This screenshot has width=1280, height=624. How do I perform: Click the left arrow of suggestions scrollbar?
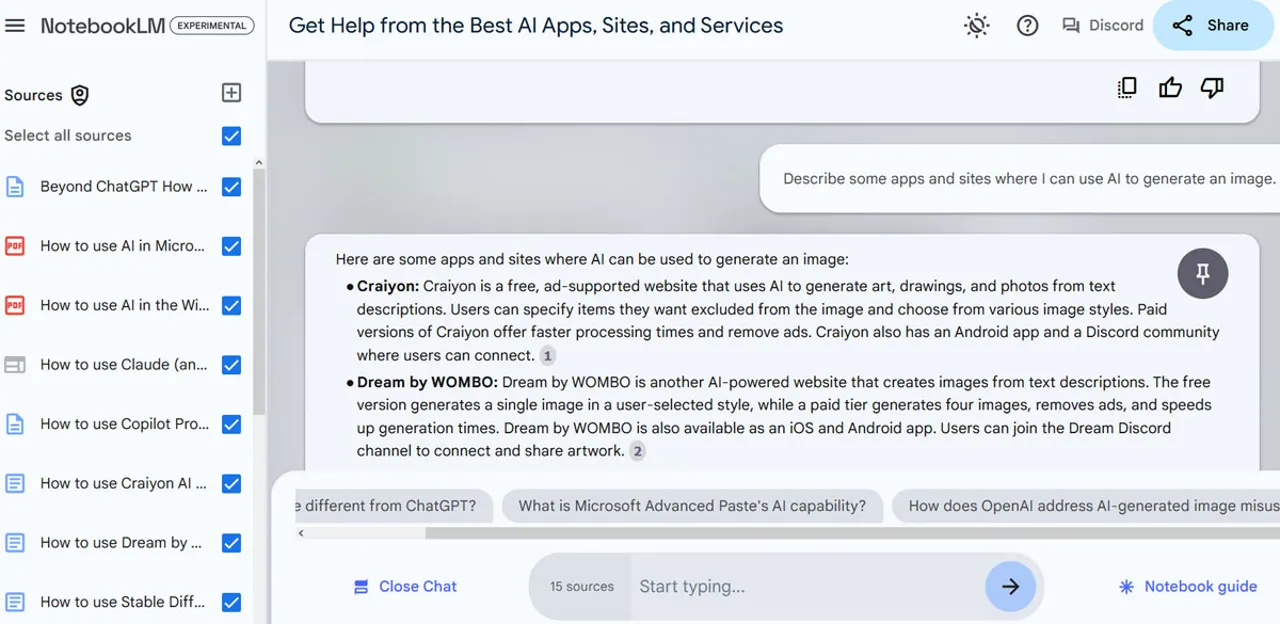[x=301, y=534]
